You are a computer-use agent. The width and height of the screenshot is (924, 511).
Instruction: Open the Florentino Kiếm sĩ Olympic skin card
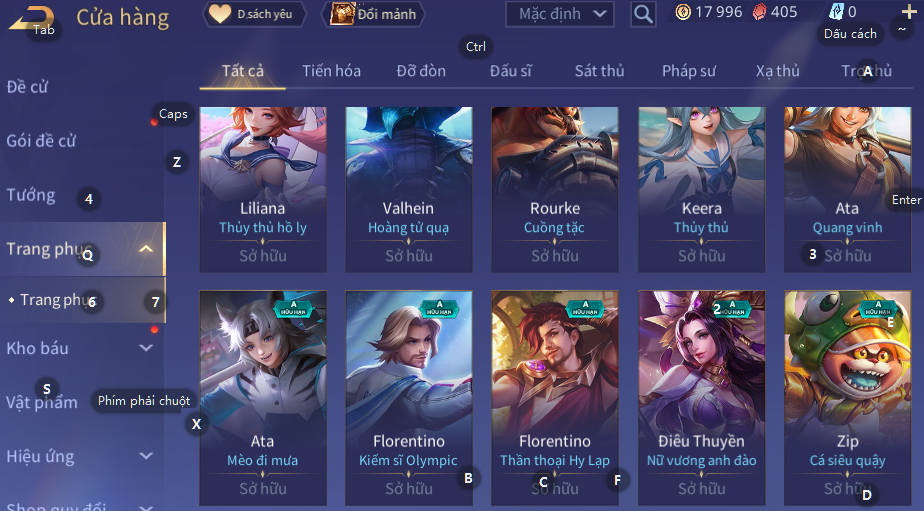pyautogui.click(x=409, y=398)
